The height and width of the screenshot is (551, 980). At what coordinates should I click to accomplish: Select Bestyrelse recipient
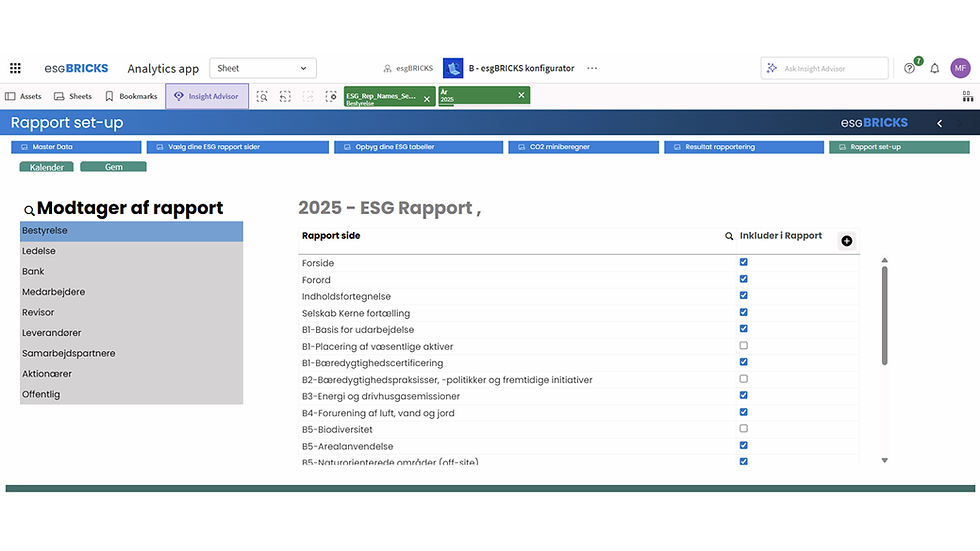(x=131, y=231)
